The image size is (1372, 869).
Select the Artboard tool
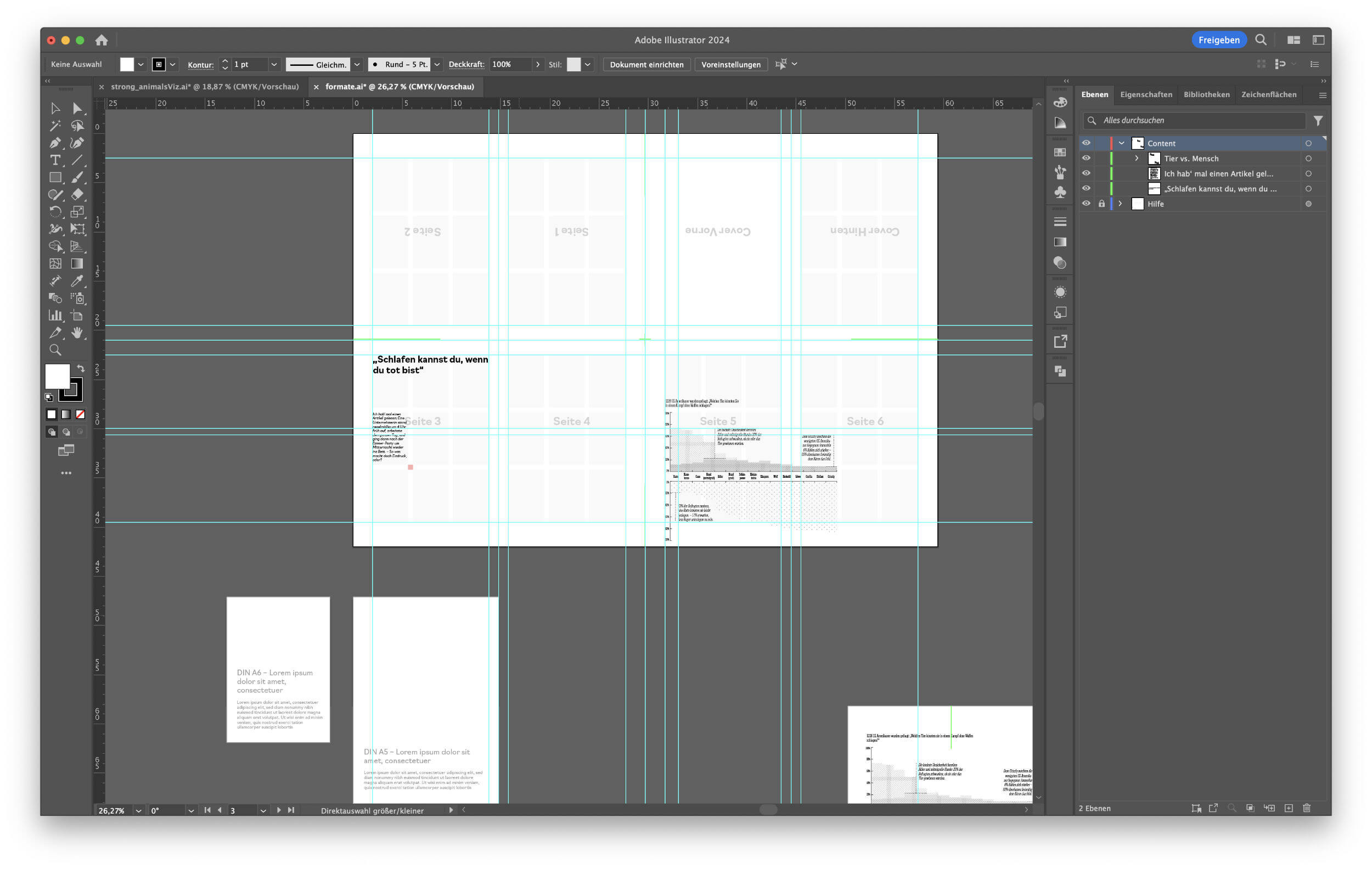[x=77, y=315]
